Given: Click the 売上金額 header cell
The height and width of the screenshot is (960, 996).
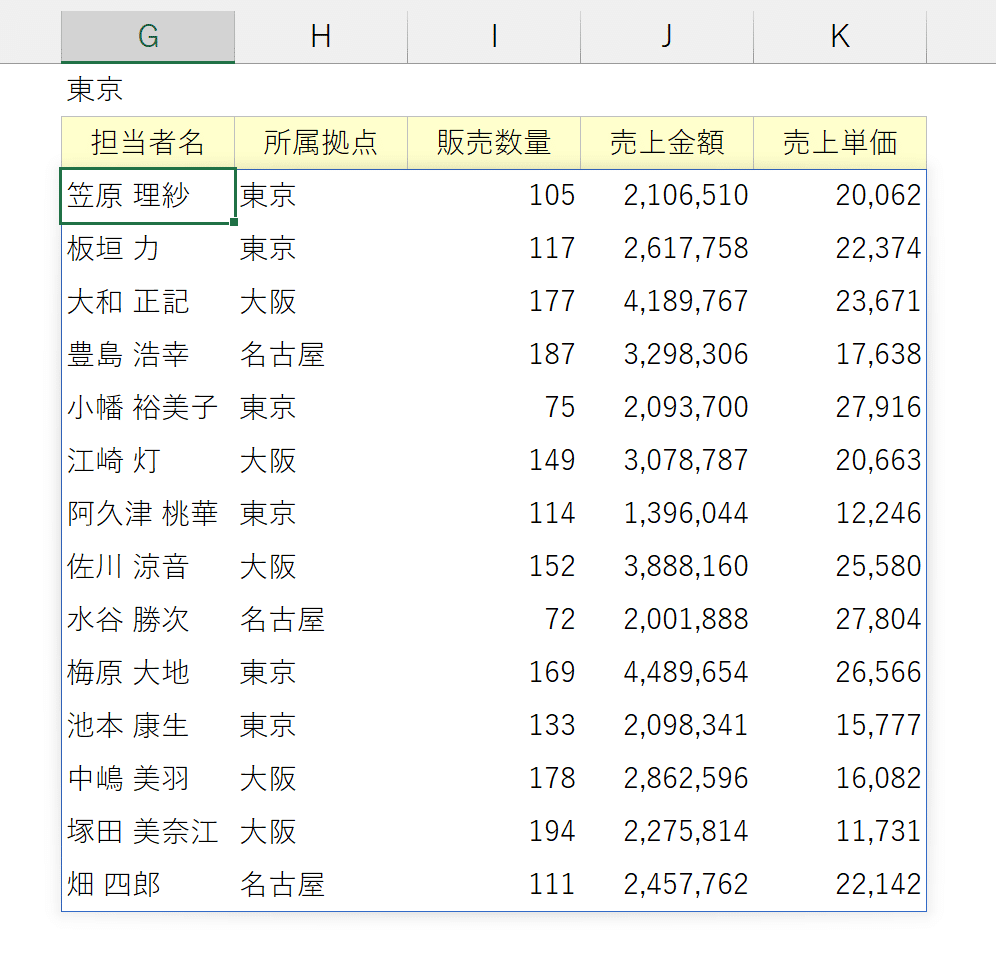Looking at the screenshot, I should [667, 142].
